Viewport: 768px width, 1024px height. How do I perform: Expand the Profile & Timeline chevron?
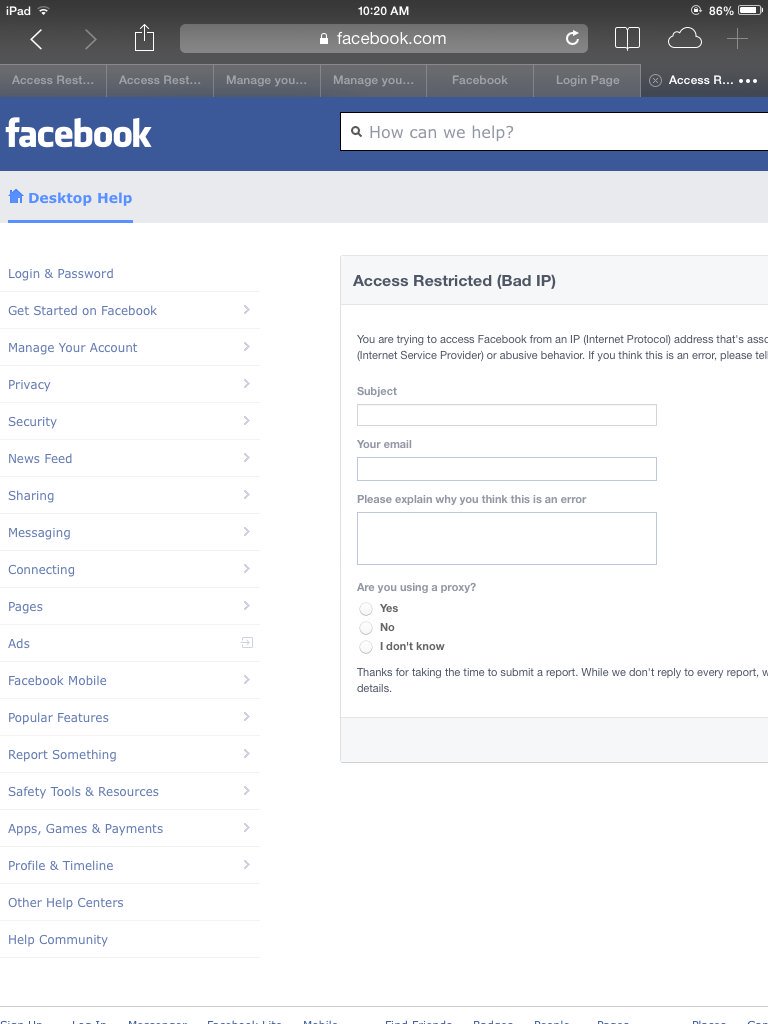tap(246, 865)
